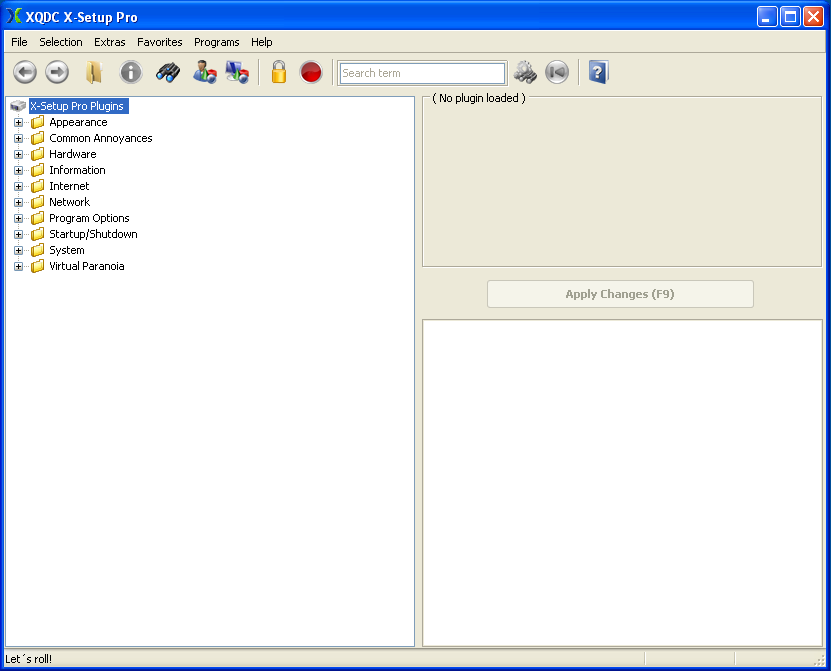
Task: Open the File menu
Action: pos(19,42)
